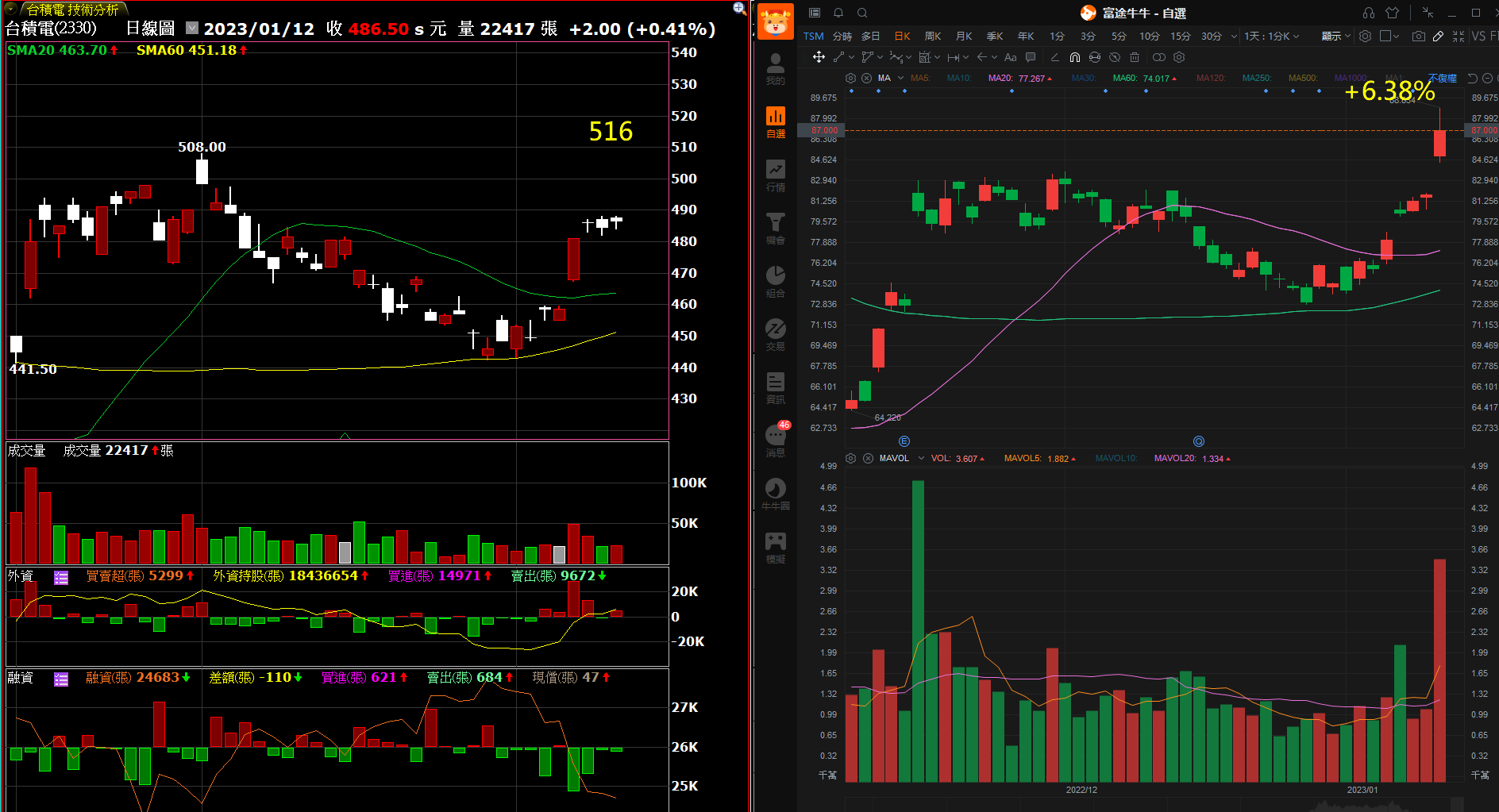
Task: Open 消息 messages with 46 badge
Action: coord(776,441)
